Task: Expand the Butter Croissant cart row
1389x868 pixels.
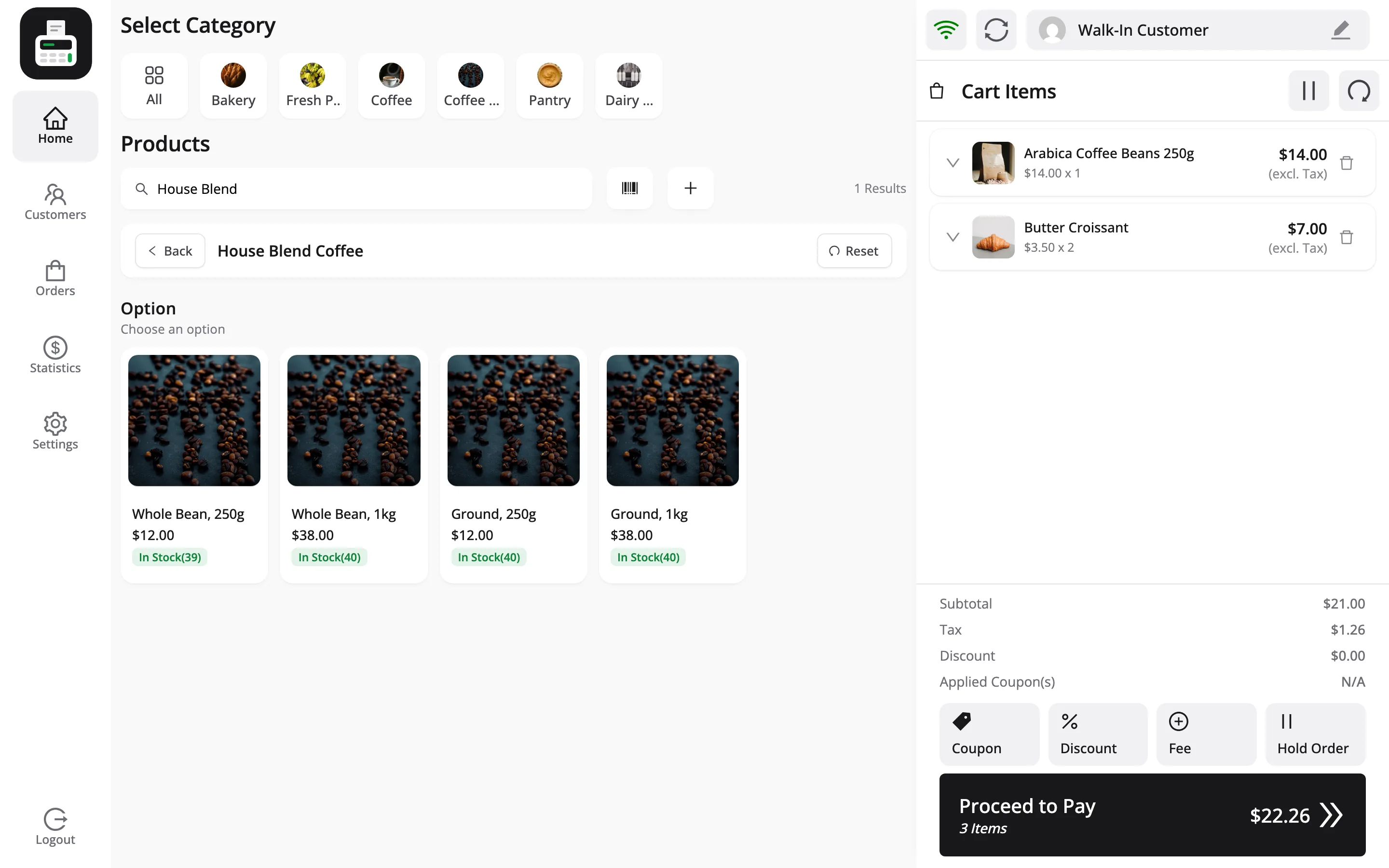Action: 953,237
